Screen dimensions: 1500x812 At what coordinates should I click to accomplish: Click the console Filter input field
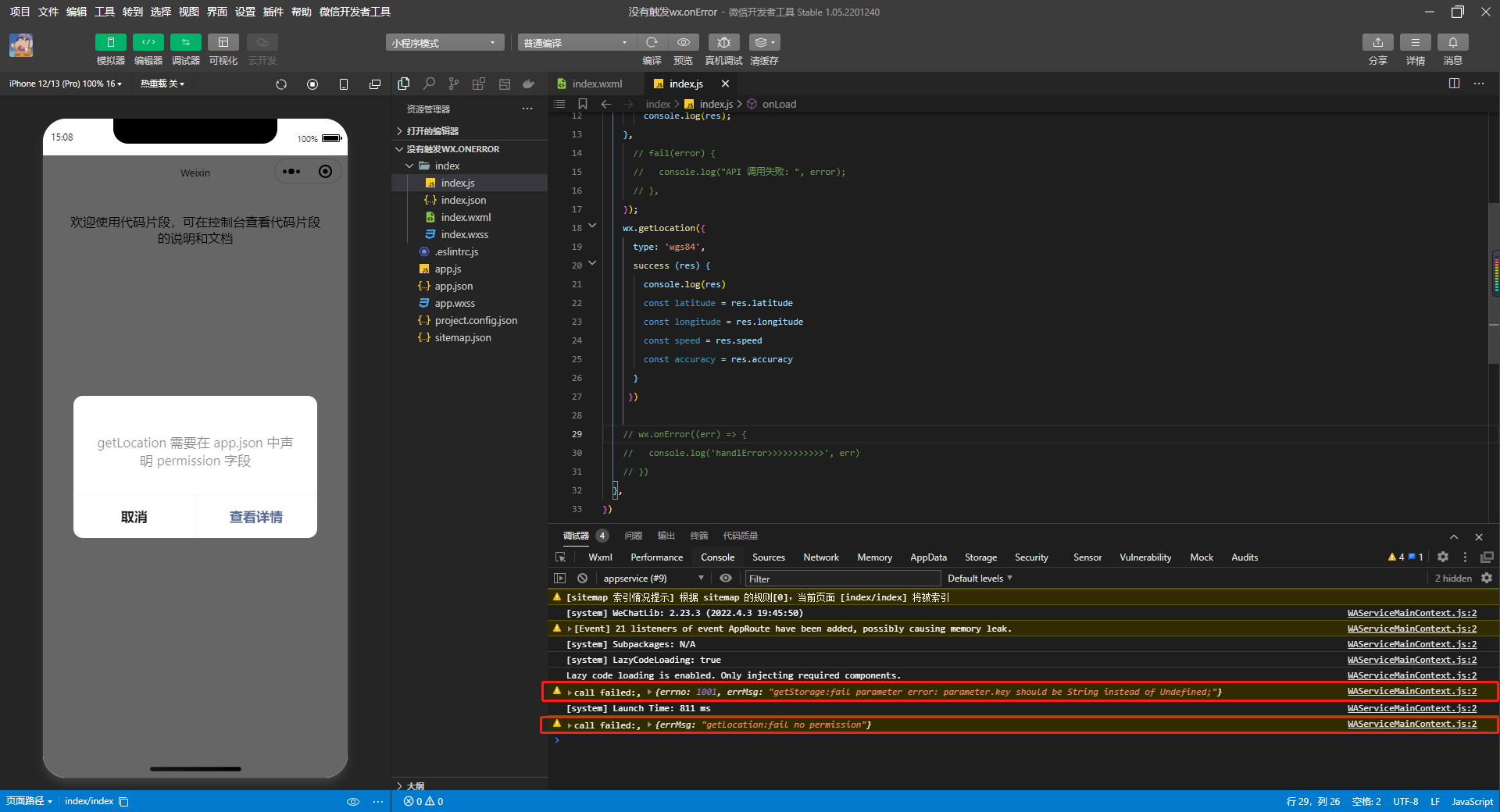pyautogui.click(x=842, y=579)
